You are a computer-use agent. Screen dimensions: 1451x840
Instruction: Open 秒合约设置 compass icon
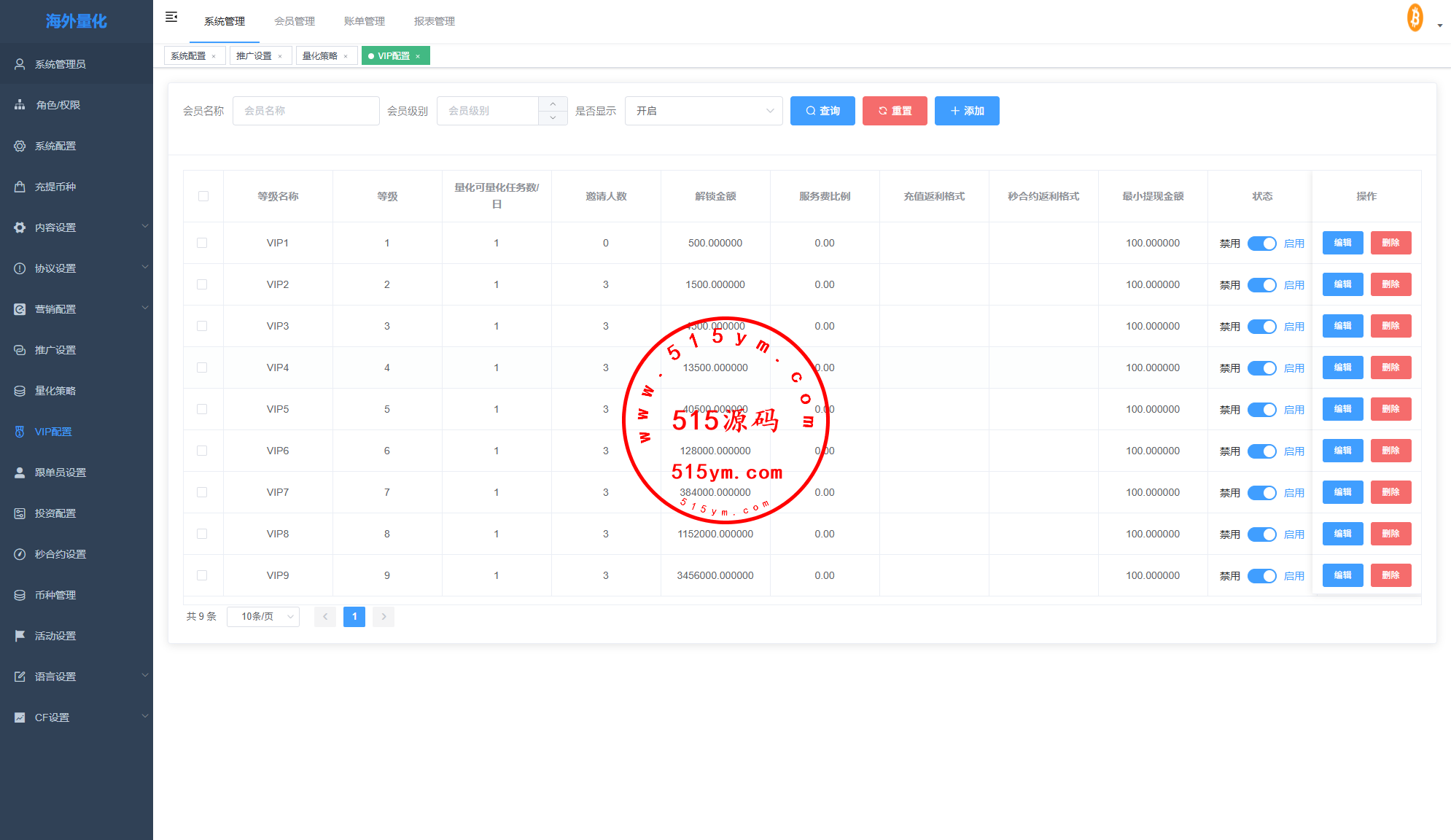tap(20, 554)
